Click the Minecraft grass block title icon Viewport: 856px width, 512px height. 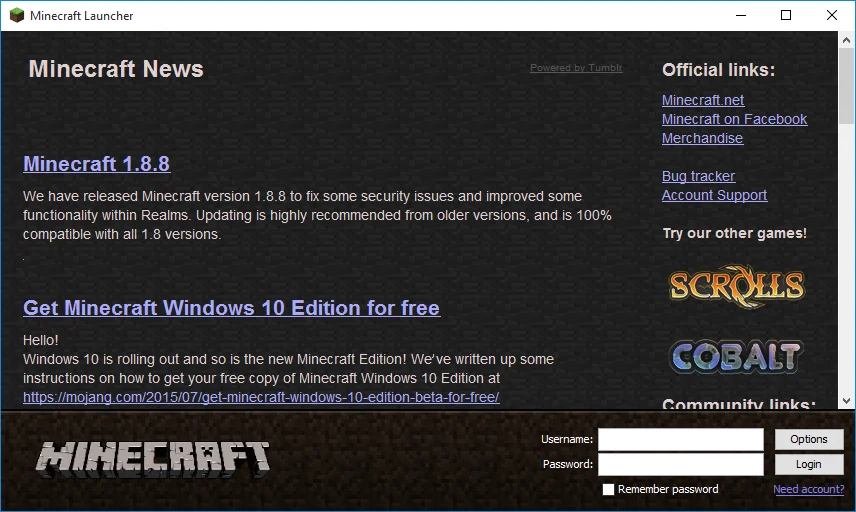tap(17, 15)
